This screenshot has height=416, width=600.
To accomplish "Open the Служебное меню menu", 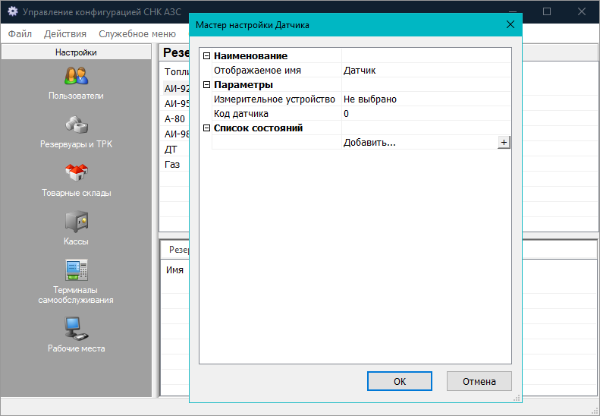I will [x=138, y=33].
